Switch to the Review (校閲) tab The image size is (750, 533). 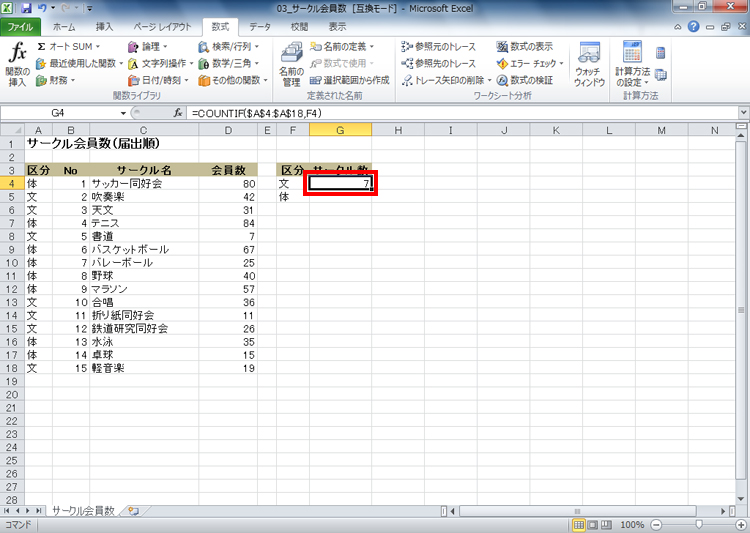299,27
